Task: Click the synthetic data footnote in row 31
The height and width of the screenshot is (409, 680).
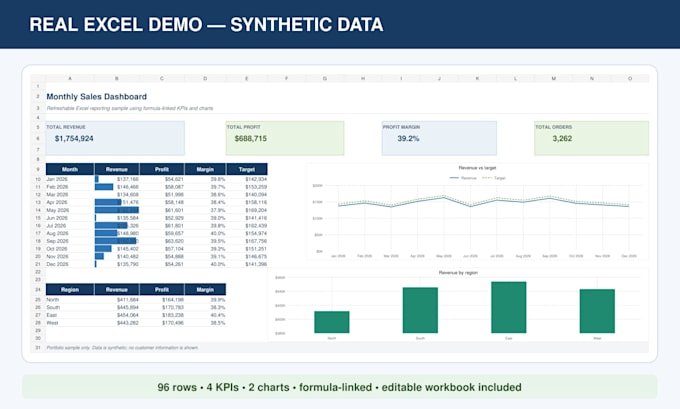Action: pos(122,348)
